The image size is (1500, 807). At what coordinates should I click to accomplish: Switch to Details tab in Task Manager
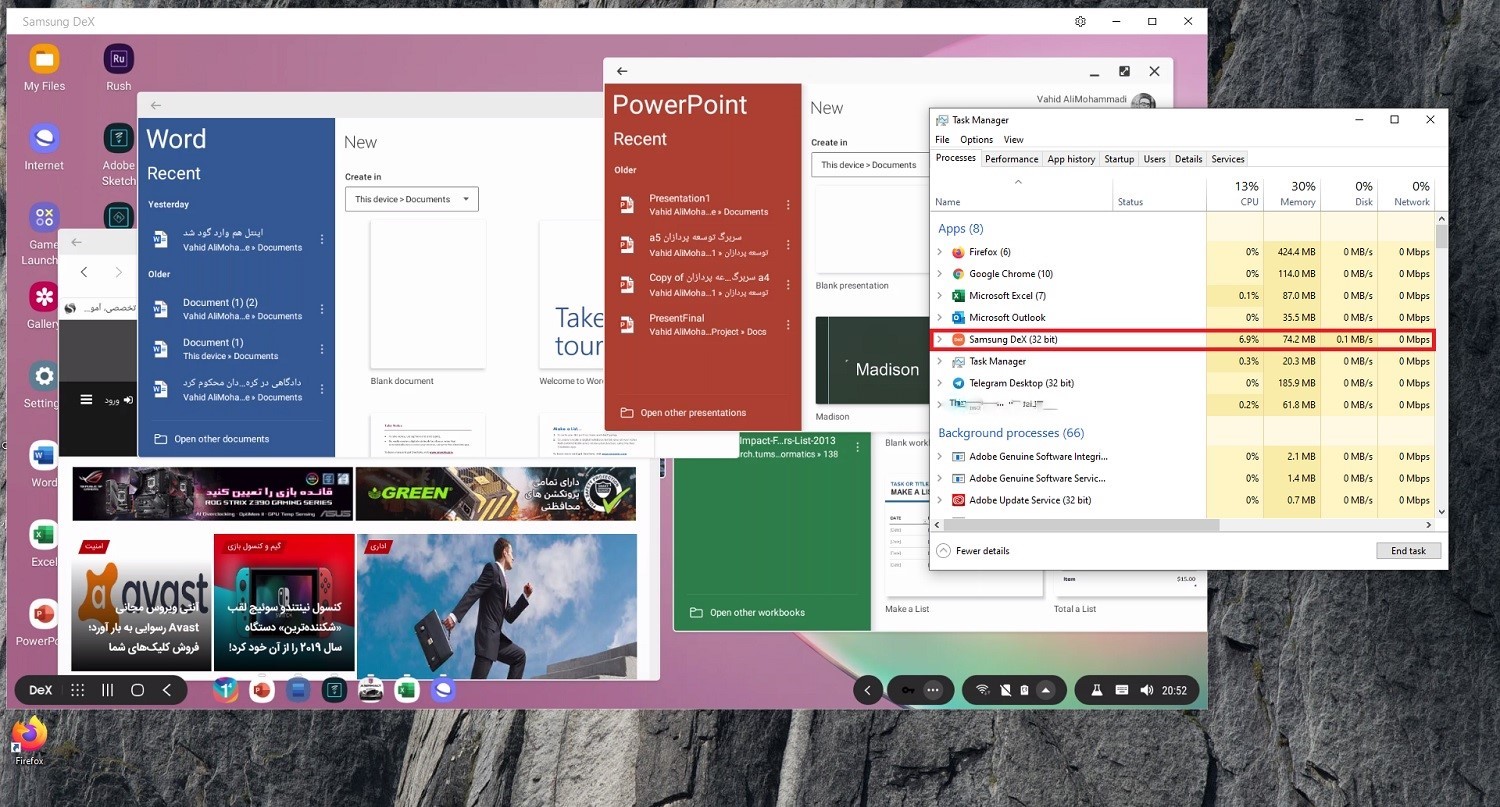pos(1188,159)
